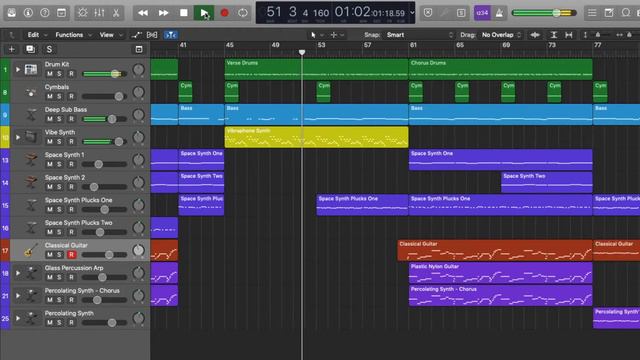Solo the Deep Sub Bass track
640x360 pixels.
click(x=60, y=119)
